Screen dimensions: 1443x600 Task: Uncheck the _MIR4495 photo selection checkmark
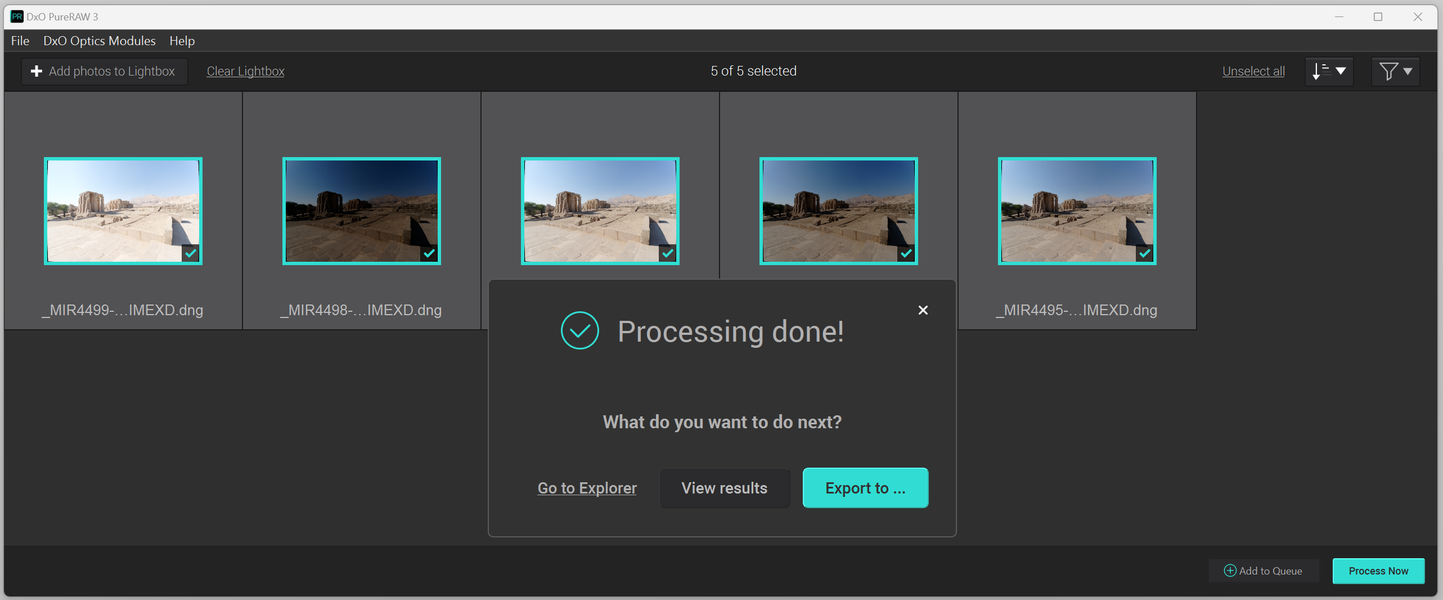click(1145, 254)
